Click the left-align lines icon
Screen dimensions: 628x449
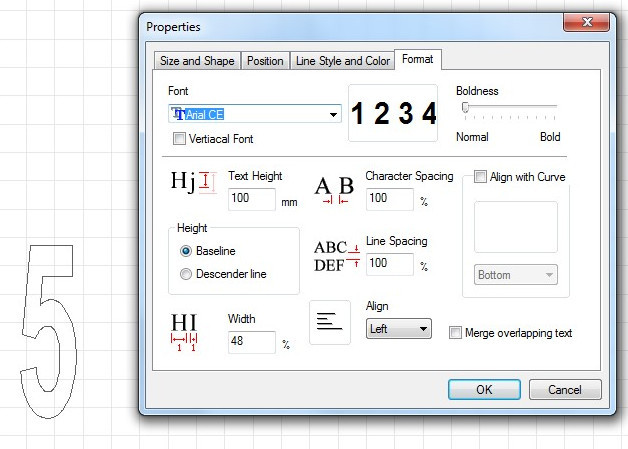pos(329,321)
